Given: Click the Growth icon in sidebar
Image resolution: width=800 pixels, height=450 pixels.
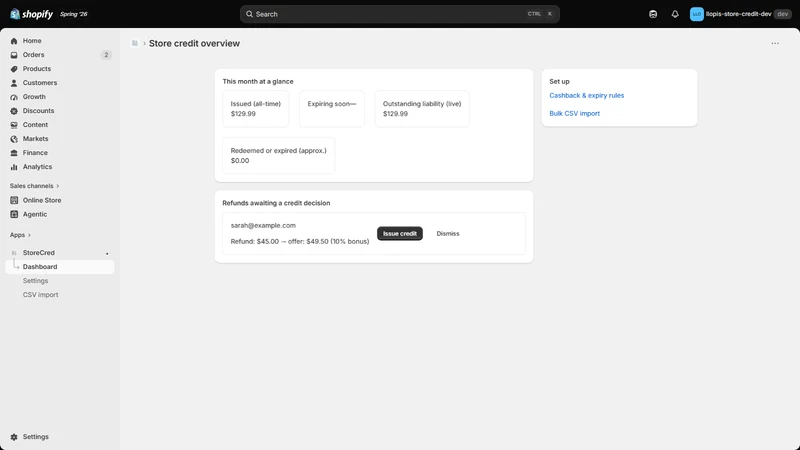Looking at the screenshot, I should [14, 97].
